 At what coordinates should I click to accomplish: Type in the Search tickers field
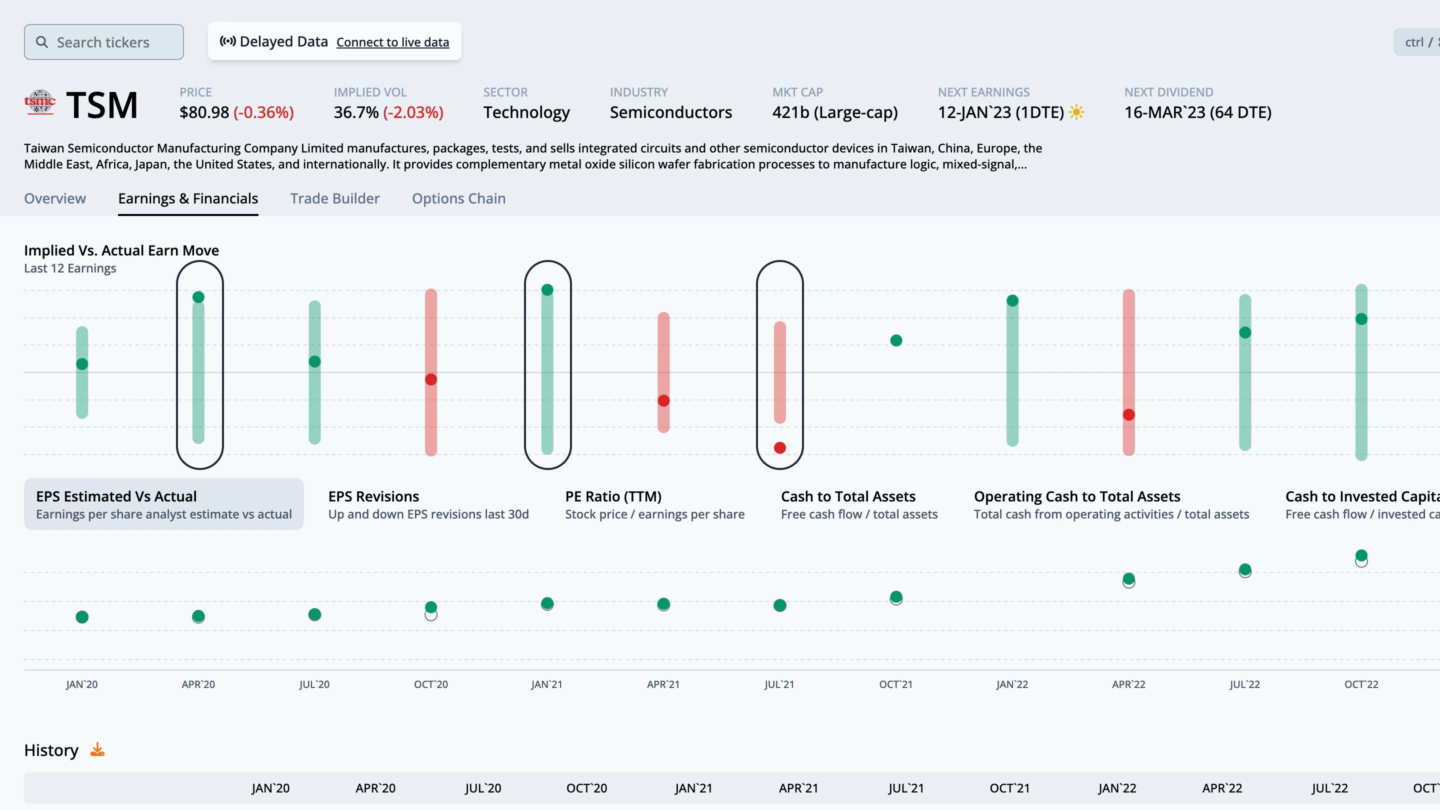click(x=110, y=42)
